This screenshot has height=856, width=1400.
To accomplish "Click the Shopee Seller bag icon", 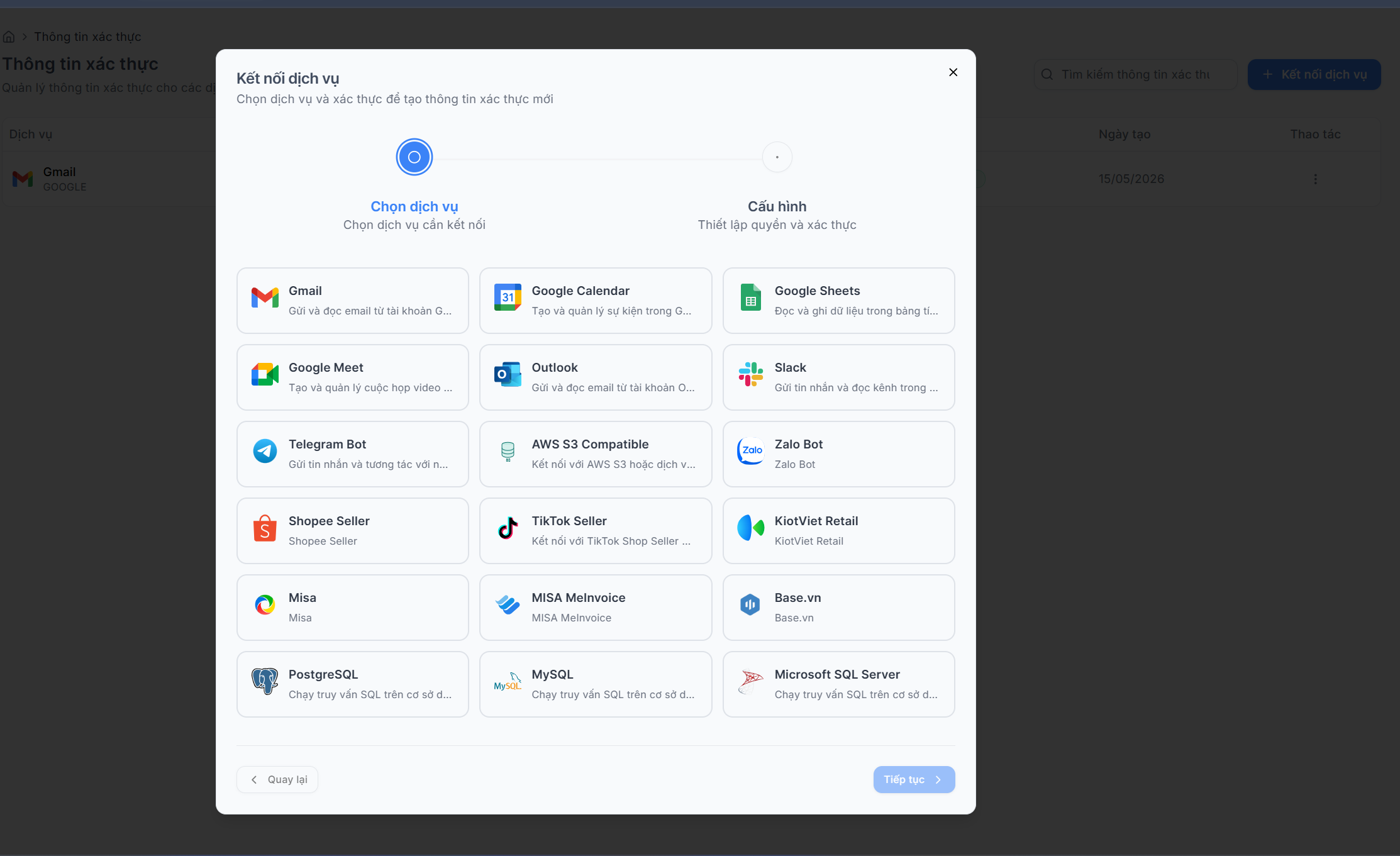I will [265, 528].
